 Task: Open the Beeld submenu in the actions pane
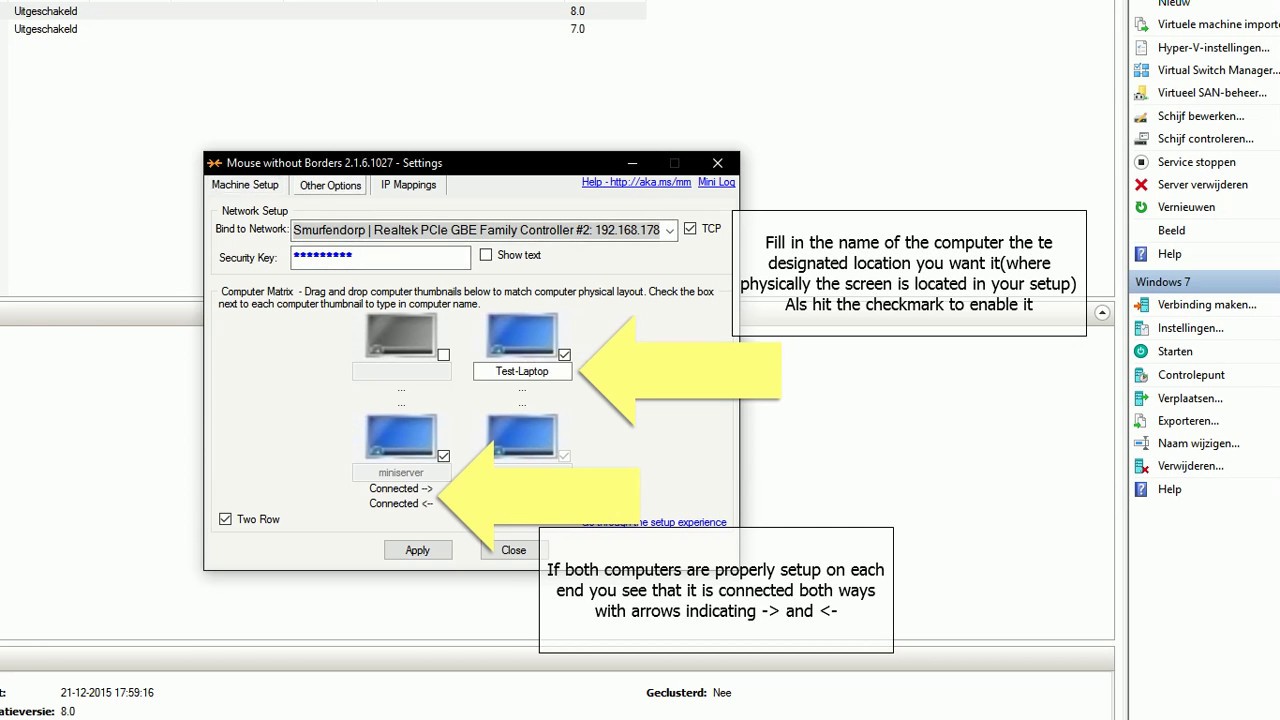pyautogui.click(x=1171, y=230)
